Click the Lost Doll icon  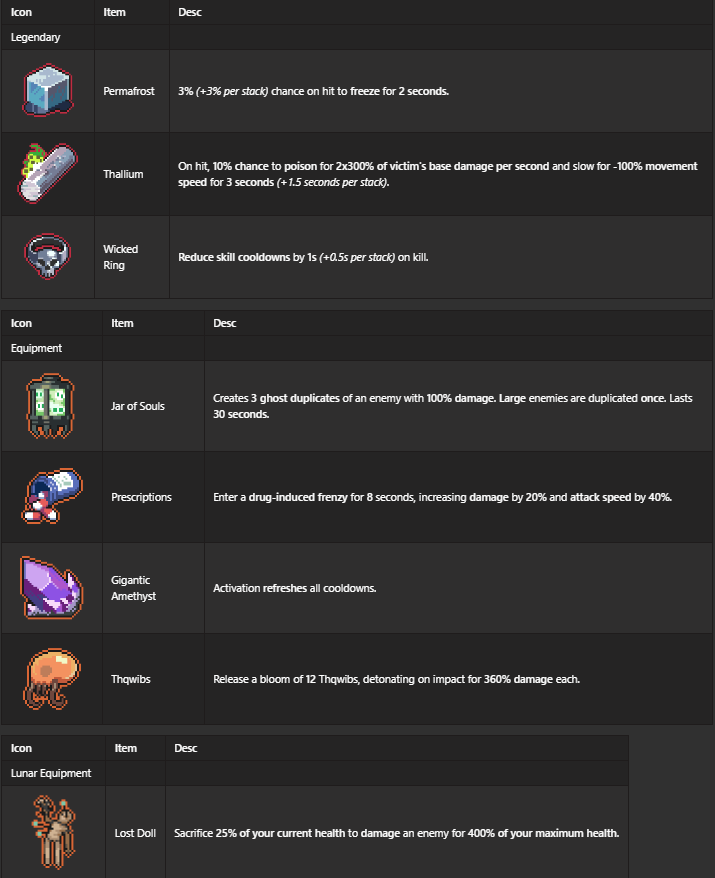click(x=51, y=832)
